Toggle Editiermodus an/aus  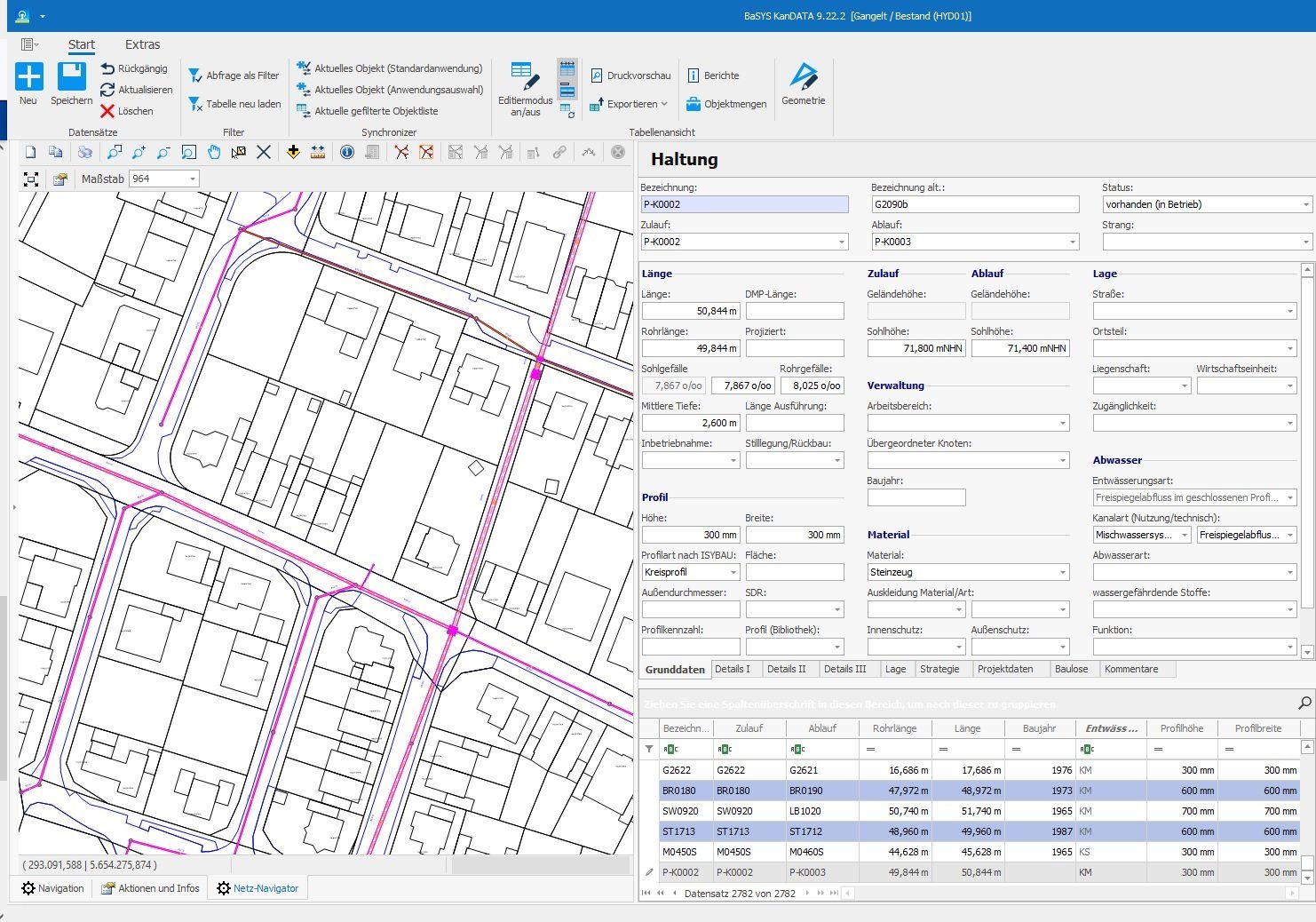pyautogui.click(x=525, y=88)
